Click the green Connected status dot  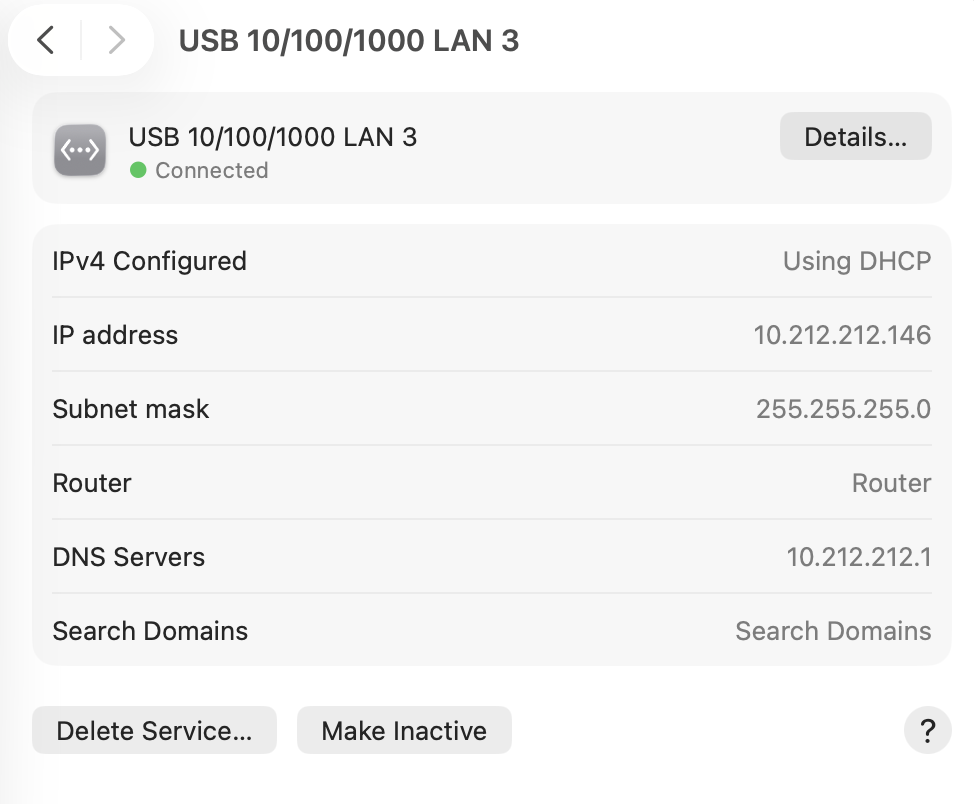(139, 171)
